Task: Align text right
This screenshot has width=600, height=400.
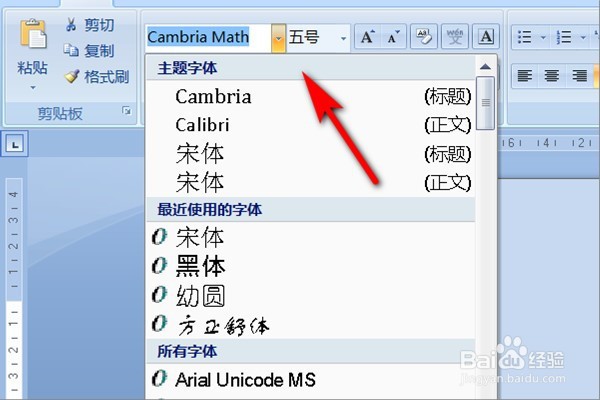Action: 579,75
